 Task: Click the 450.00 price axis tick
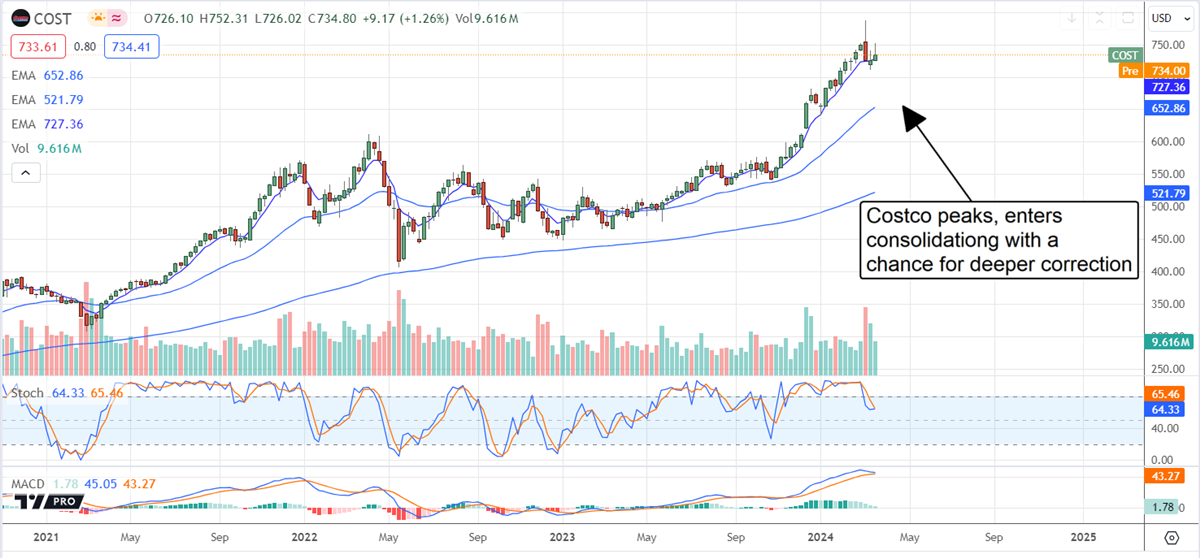[x=1167, y=239]
